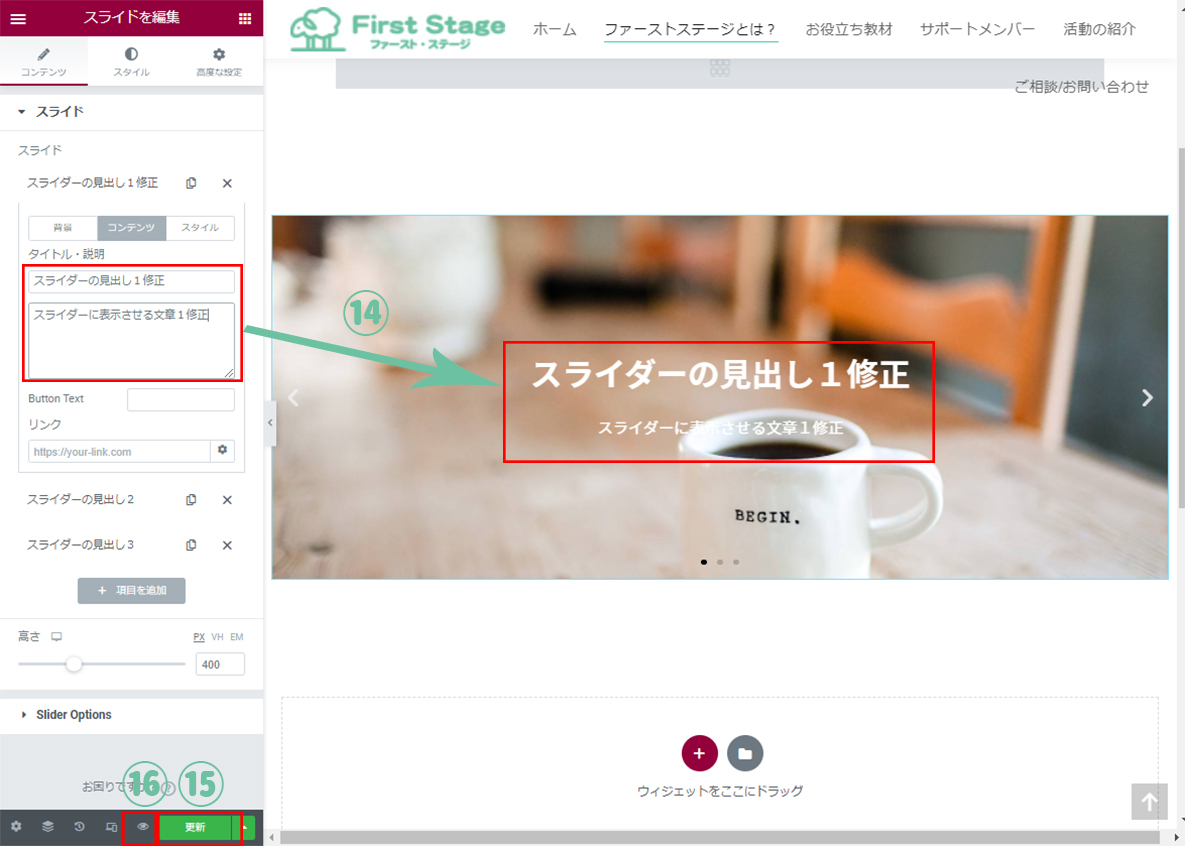This screenshot has height=846, width=1186.
Task: Switch responsive mode via the device icon
Action: pos(112,827)
